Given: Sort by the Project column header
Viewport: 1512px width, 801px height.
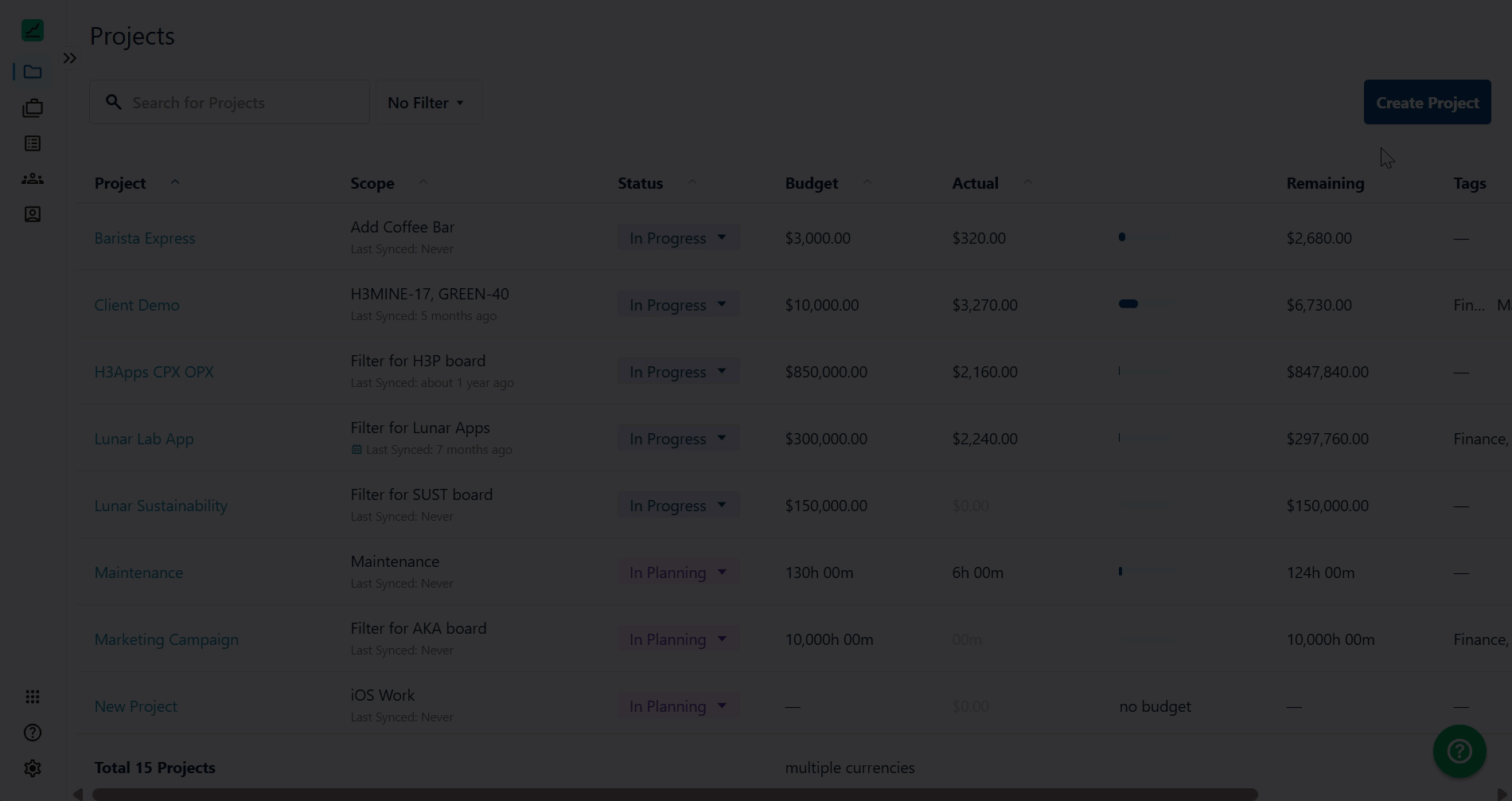Looking at the screenshot, I should [x=121, y=183].
